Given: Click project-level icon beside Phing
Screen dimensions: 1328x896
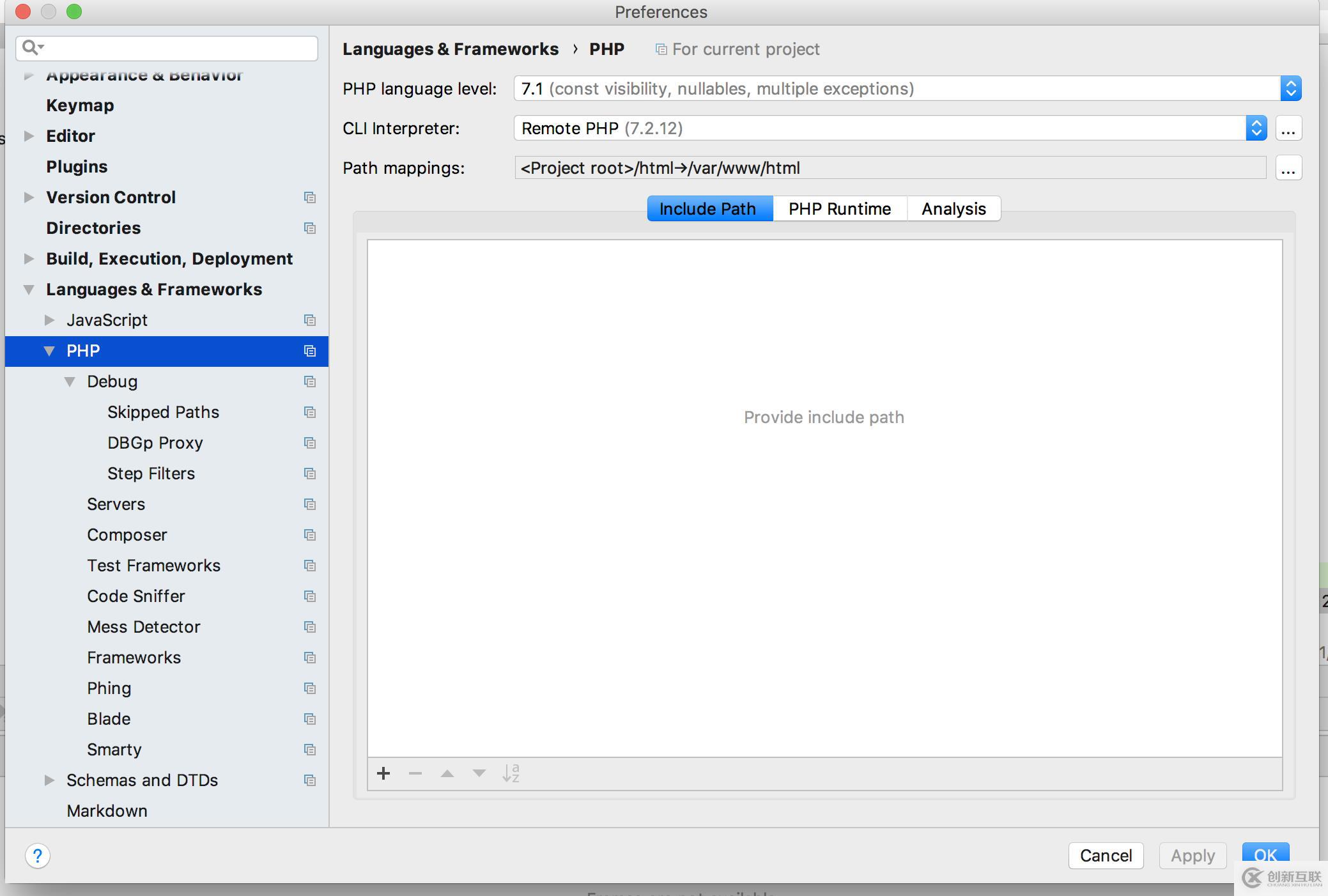Looking at the screenshot, I should pos(310,688).
